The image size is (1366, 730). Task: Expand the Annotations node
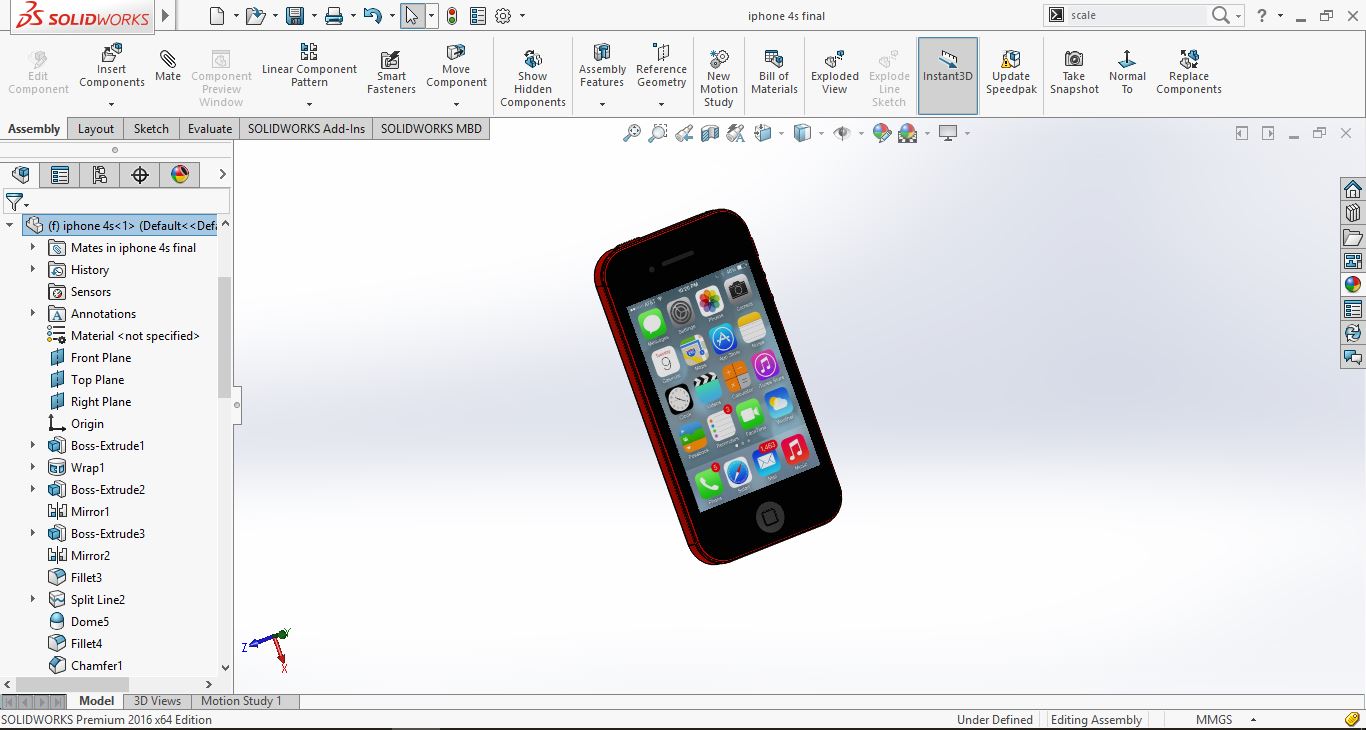tap(33, 313)
